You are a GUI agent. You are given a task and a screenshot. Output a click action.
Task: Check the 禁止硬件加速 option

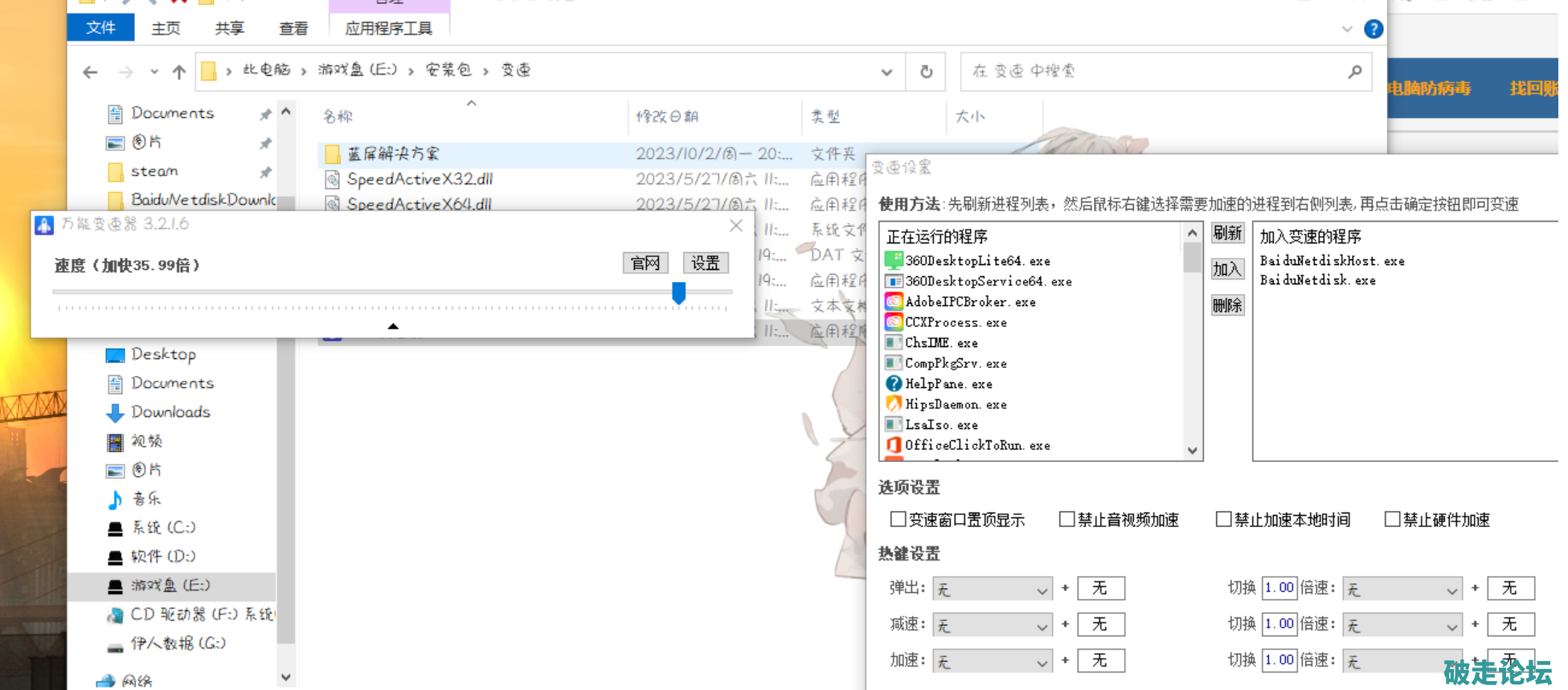click(x=1392, y=520)
